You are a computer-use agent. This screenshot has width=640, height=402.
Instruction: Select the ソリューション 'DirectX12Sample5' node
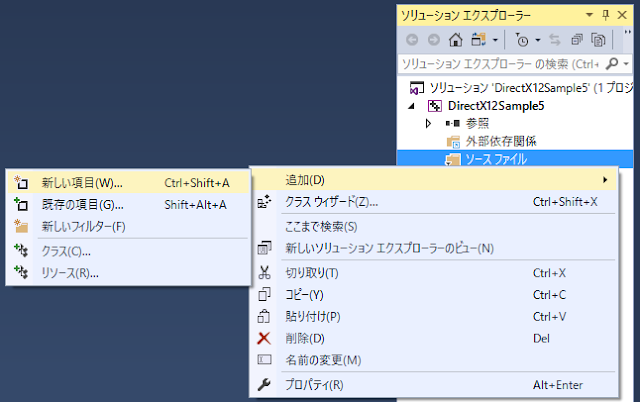(531, 88)
